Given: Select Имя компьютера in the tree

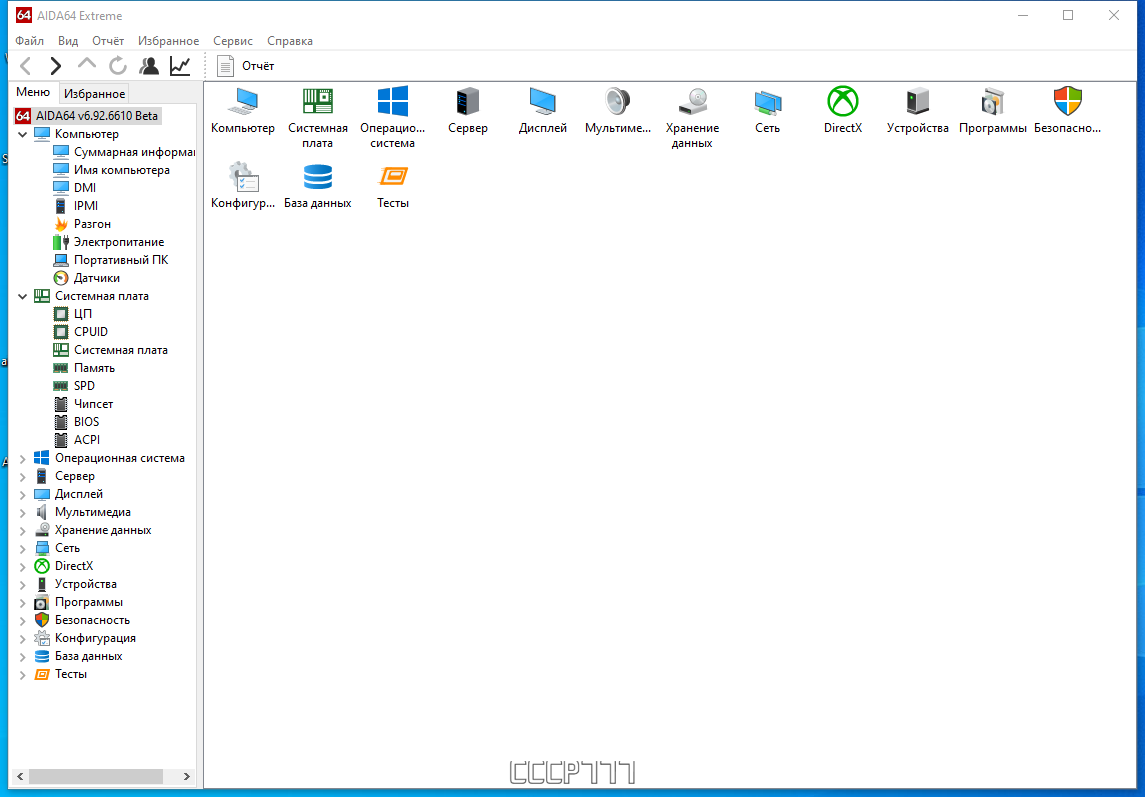Looking at the screenshot, I should click(x=112, y=169).
